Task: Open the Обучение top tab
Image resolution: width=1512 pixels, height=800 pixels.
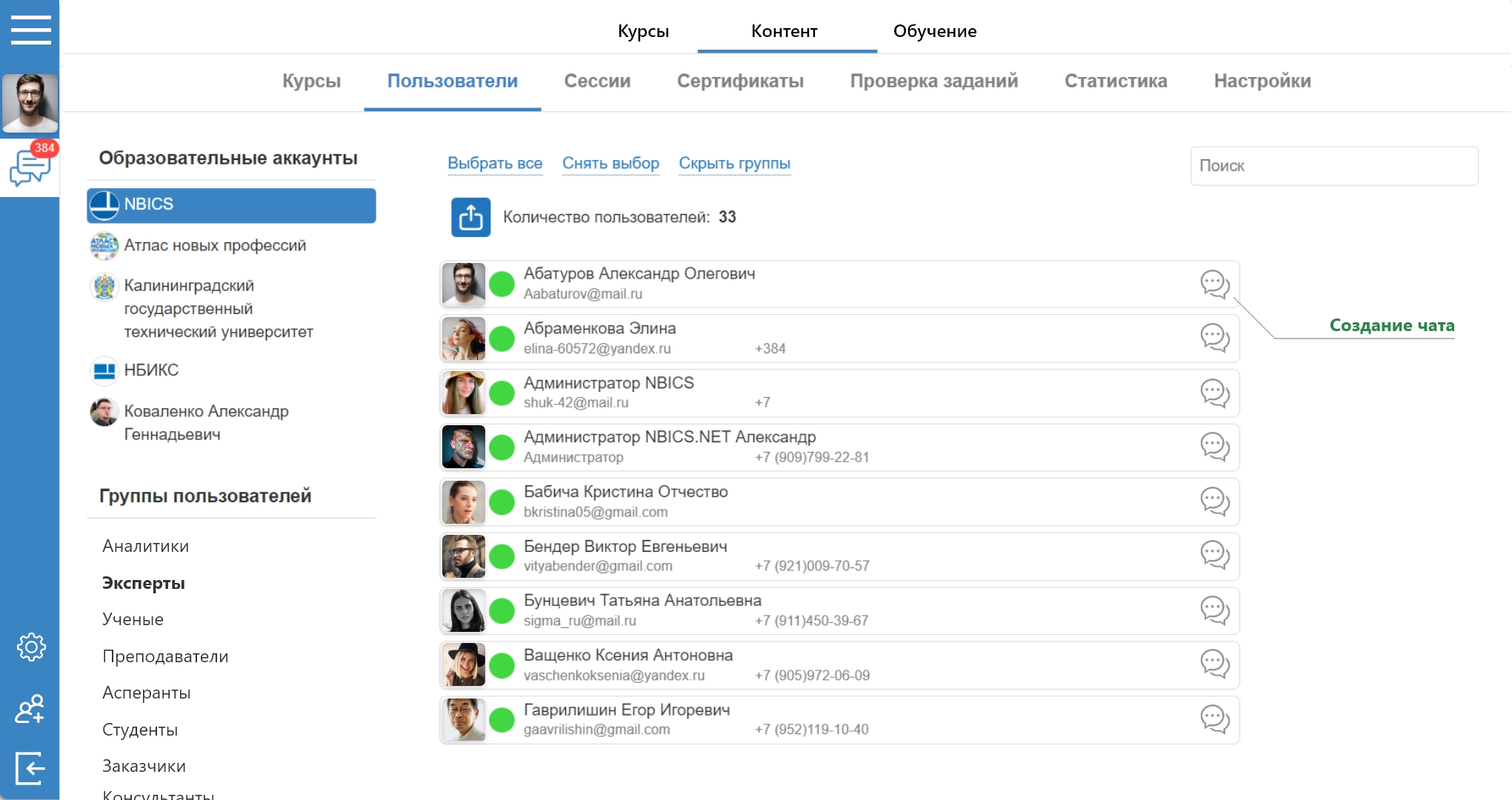Action: pos(934,31)
